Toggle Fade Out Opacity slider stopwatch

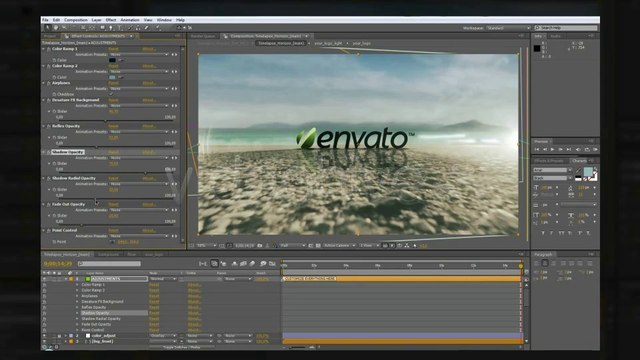point(54,216)
